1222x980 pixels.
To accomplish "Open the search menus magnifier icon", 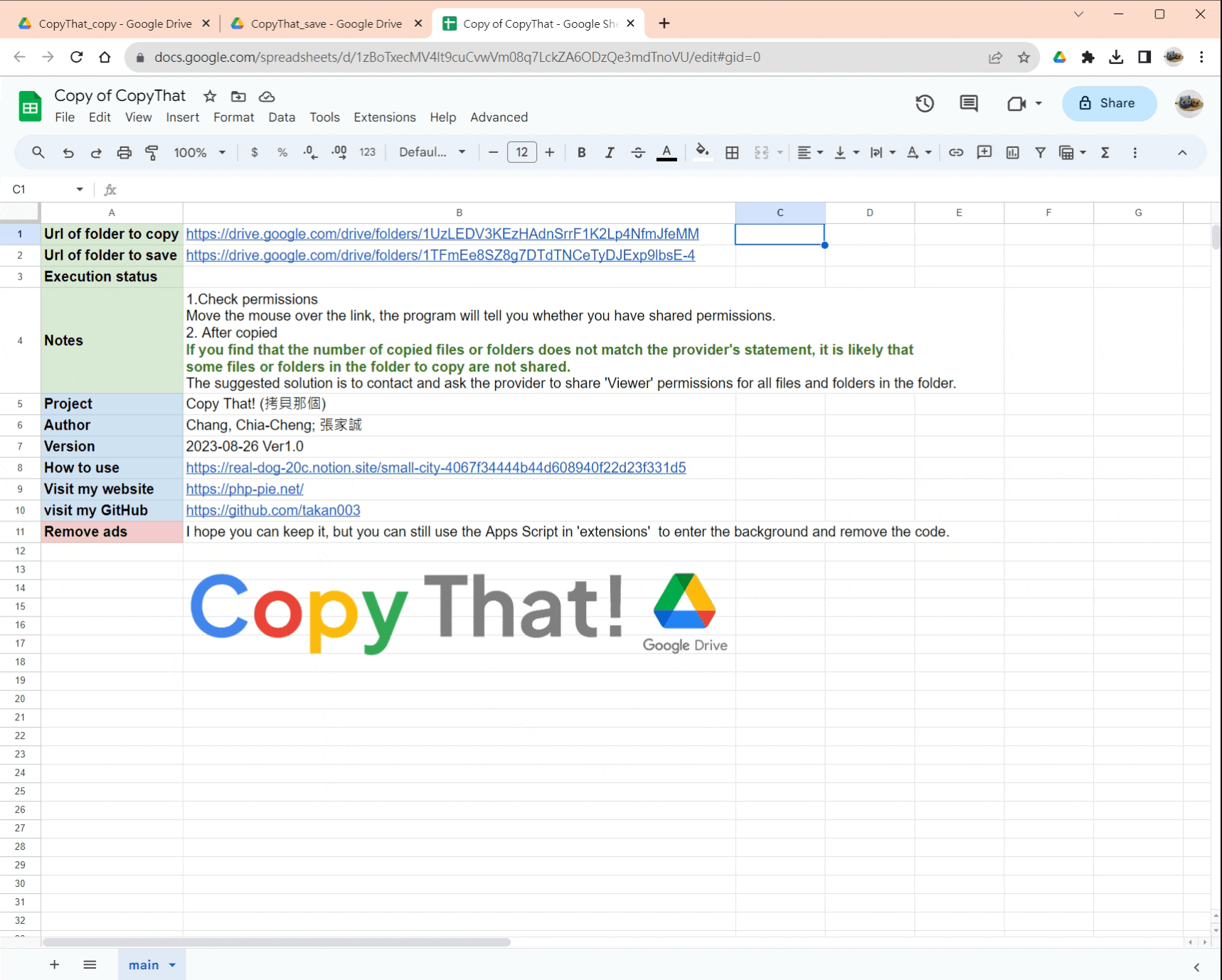I will click(x=38, y=152).
